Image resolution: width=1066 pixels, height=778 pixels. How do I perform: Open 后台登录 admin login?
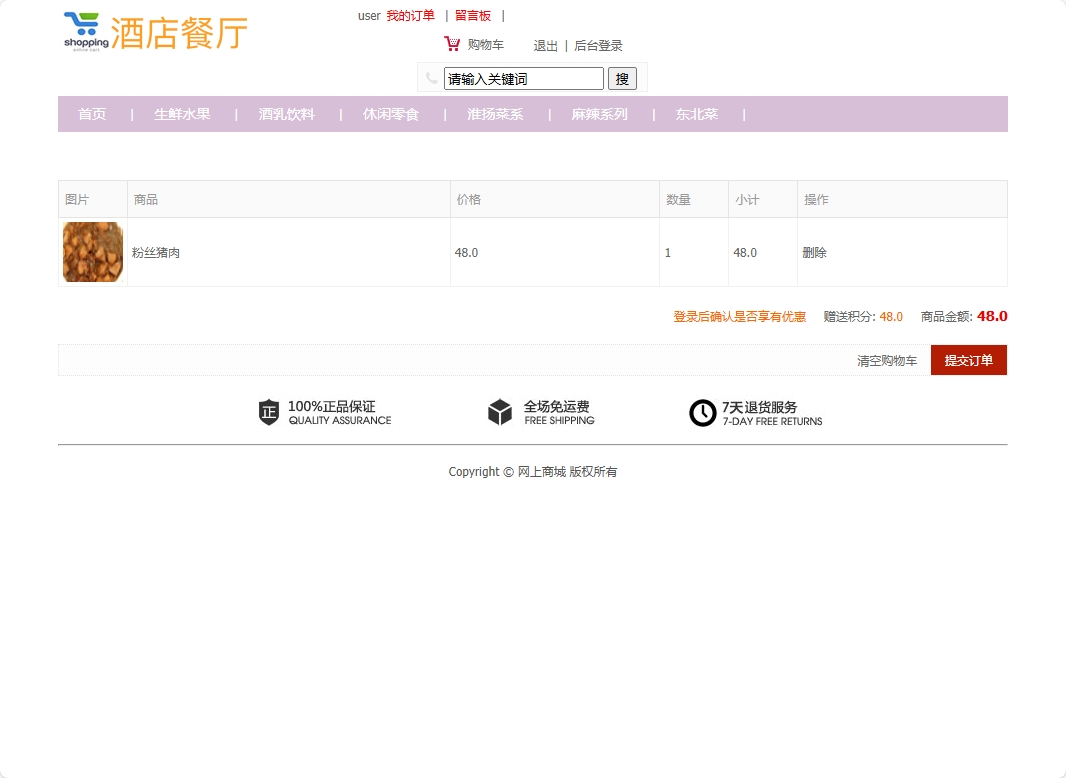[x=598, y=45]
